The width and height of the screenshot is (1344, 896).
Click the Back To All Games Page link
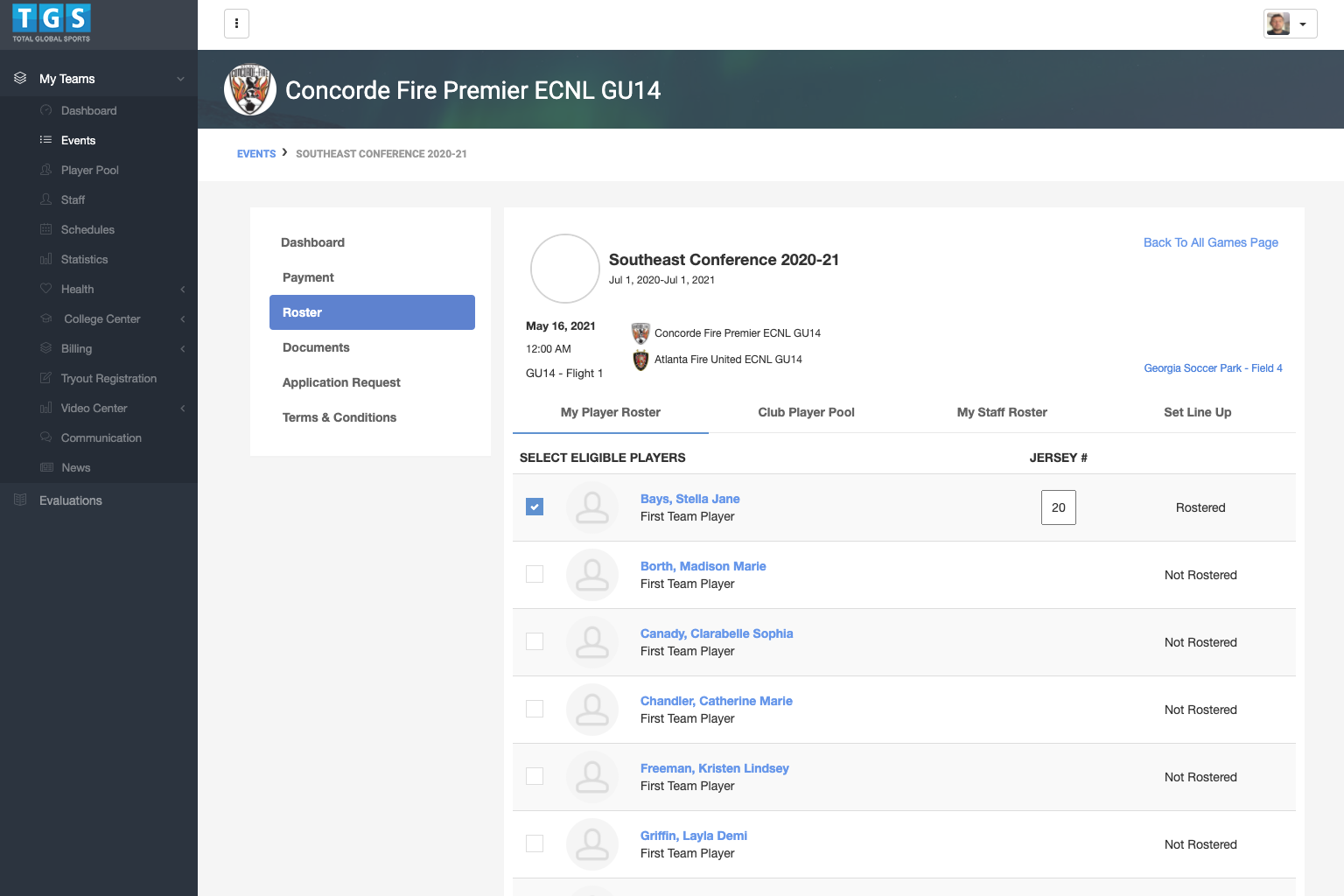click(1210, 242)
